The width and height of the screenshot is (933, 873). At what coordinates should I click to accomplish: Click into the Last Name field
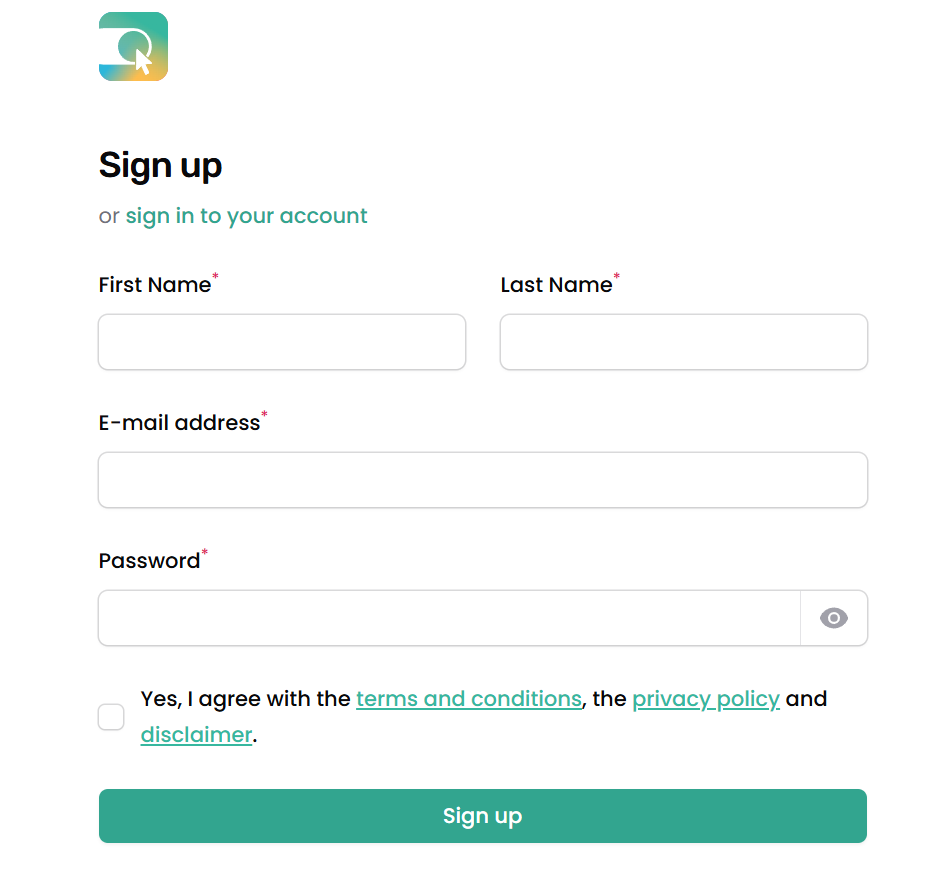pos(683,342)
